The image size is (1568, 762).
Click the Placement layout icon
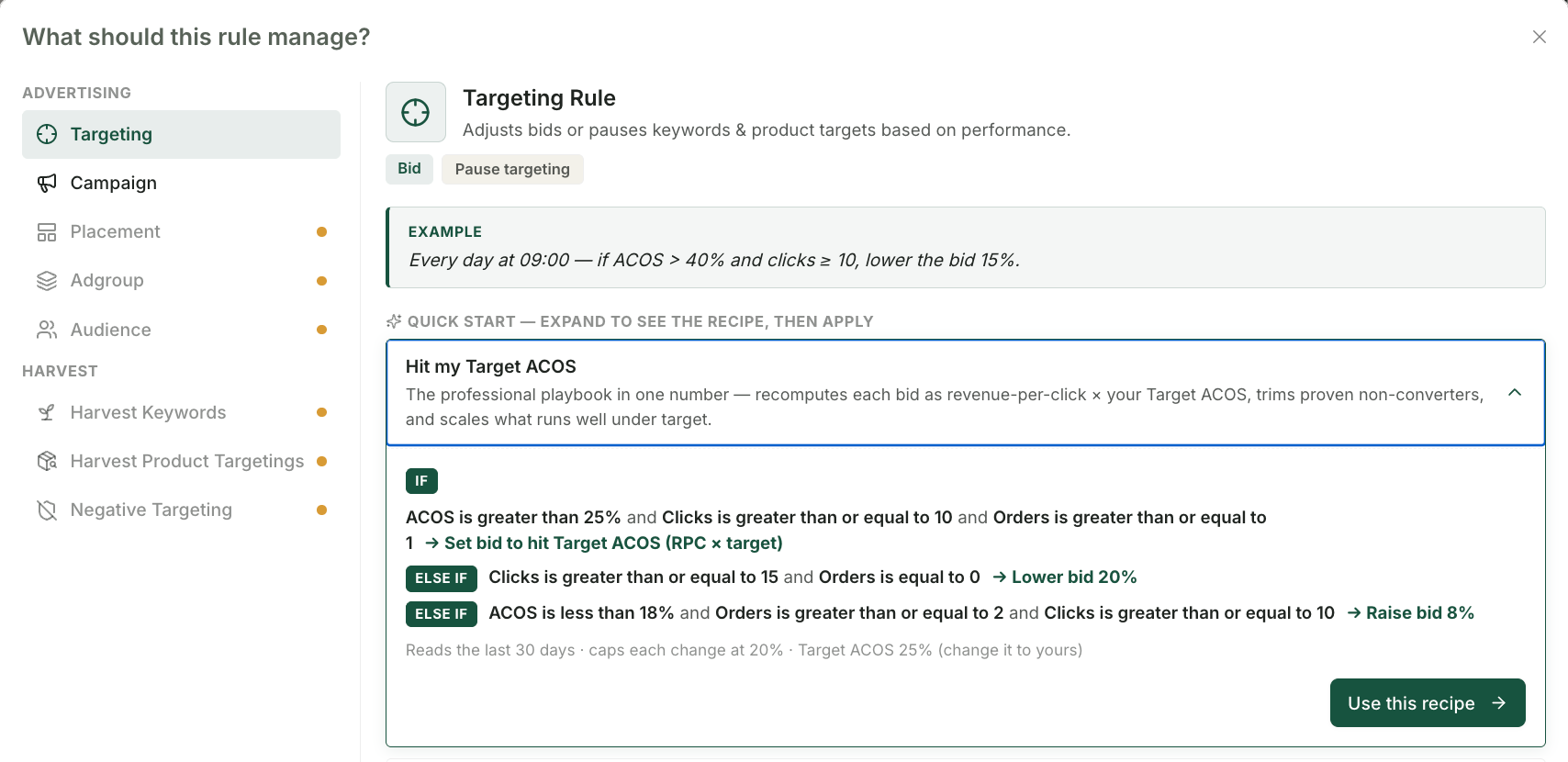(47, 231)
